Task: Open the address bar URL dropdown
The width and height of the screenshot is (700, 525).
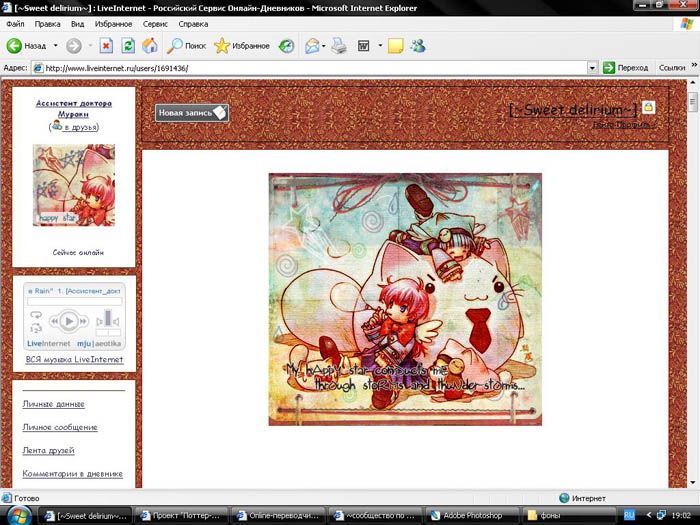Action: [592, 68]
